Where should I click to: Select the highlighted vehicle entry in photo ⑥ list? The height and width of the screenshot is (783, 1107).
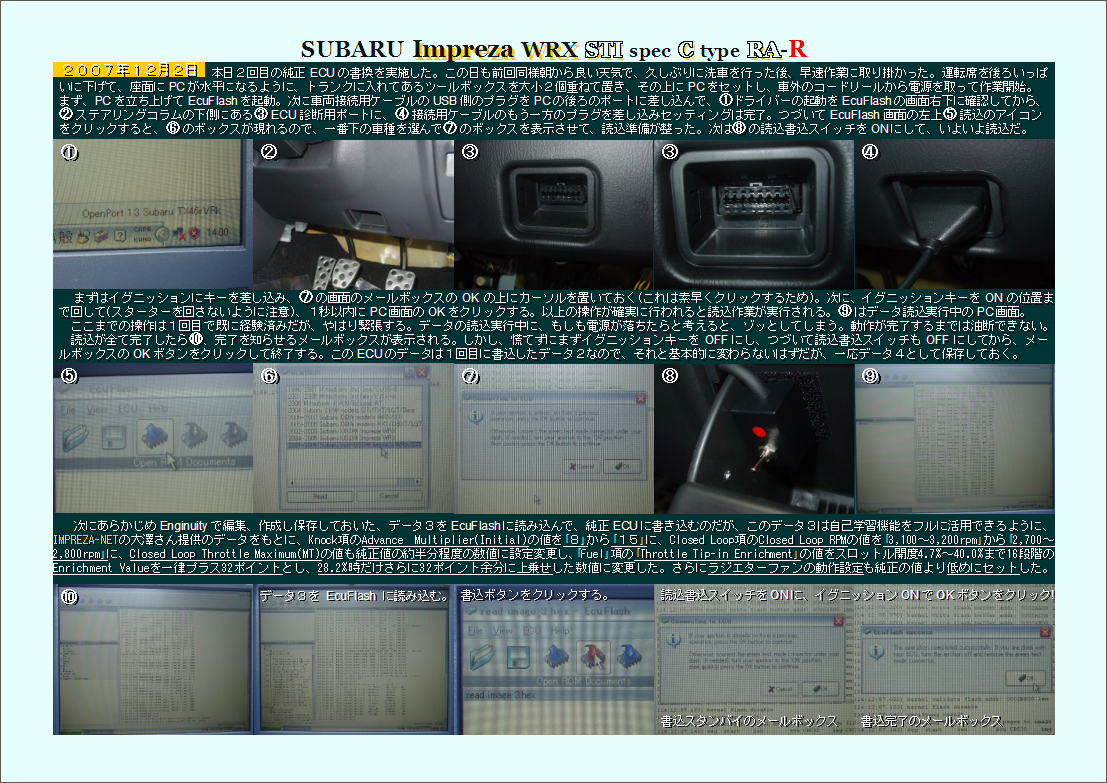coord(352,443)
